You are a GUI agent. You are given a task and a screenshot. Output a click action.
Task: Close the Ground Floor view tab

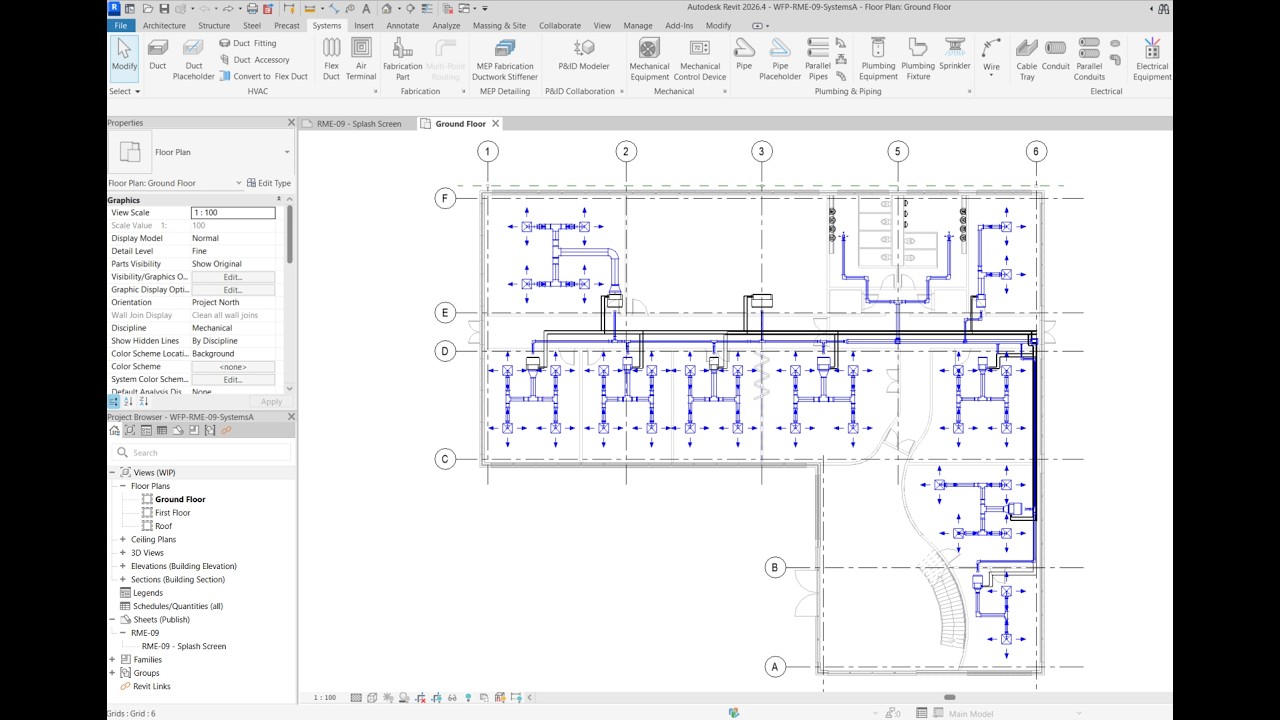click(x=495, y=124)
